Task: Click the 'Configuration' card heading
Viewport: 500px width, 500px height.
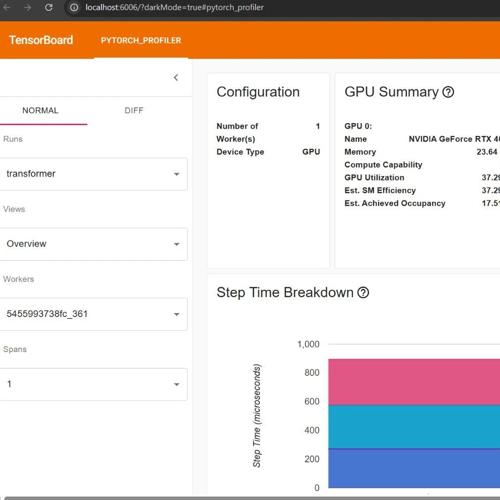Action: point(258,92)
